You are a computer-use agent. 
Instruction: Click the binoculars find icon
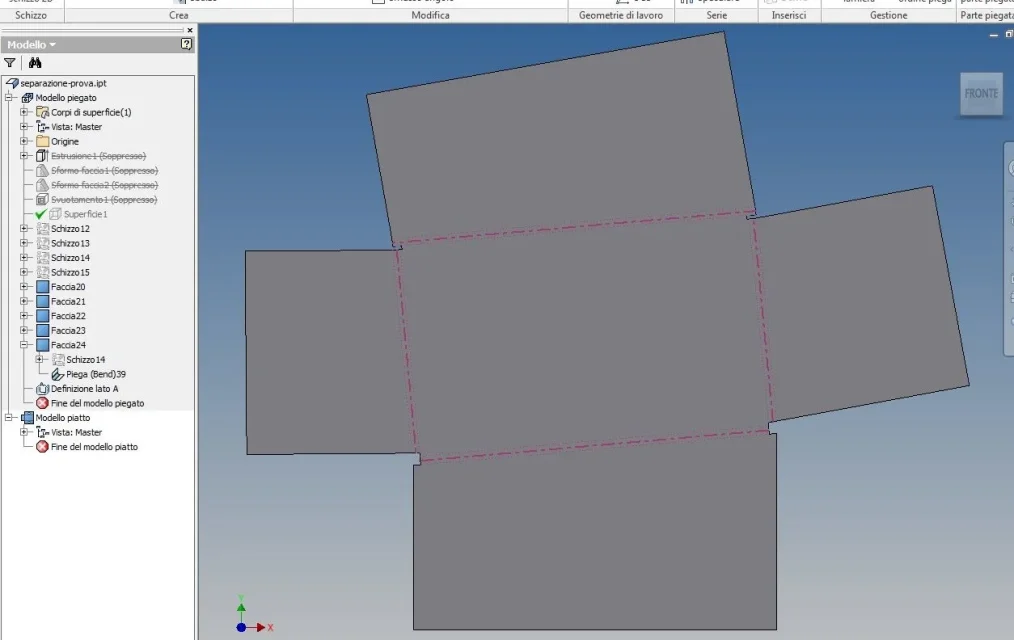35,63
